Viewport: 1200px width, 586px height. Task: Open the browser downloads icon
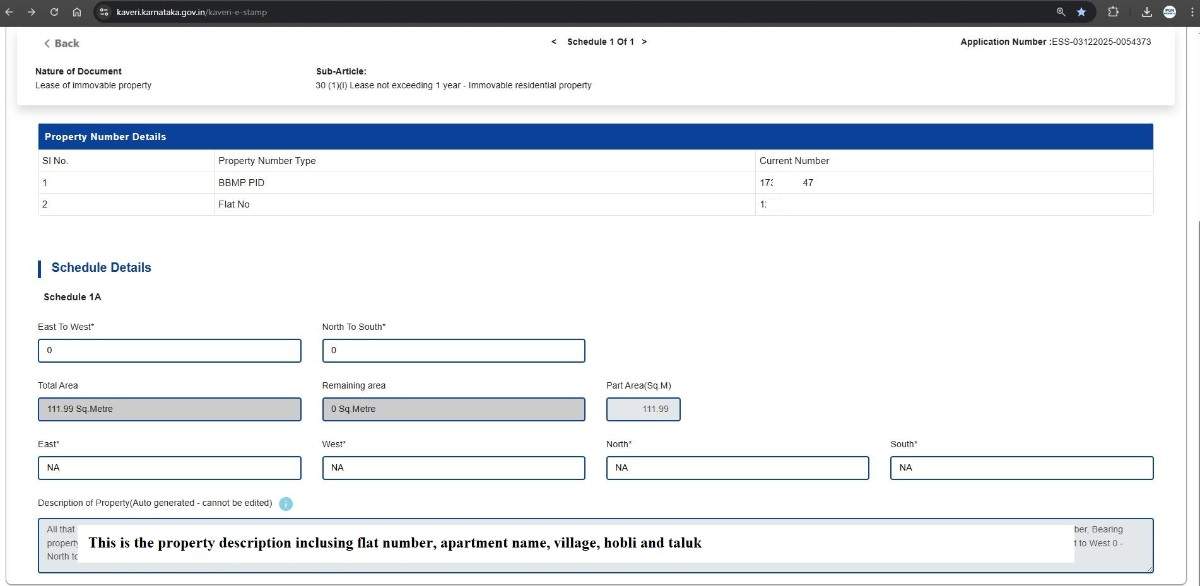point(1147,12)
